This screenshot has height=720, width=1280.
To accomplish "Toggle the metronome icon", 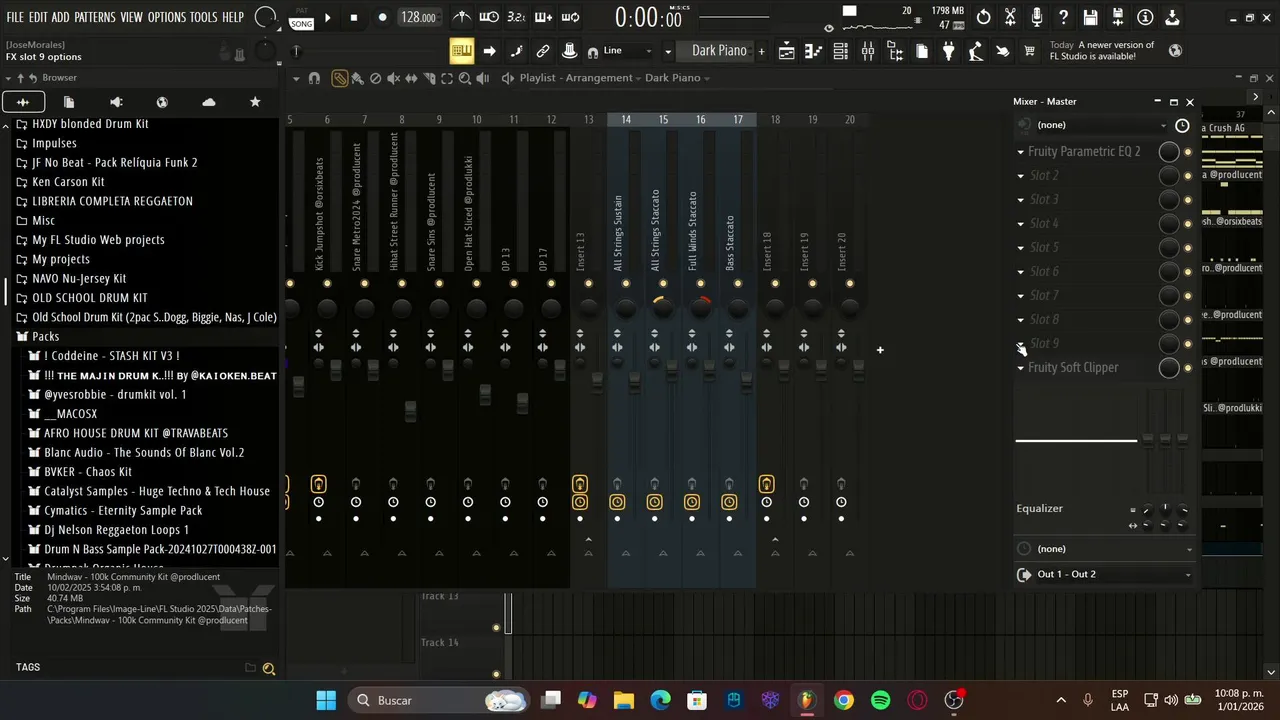I will [462, 17].
